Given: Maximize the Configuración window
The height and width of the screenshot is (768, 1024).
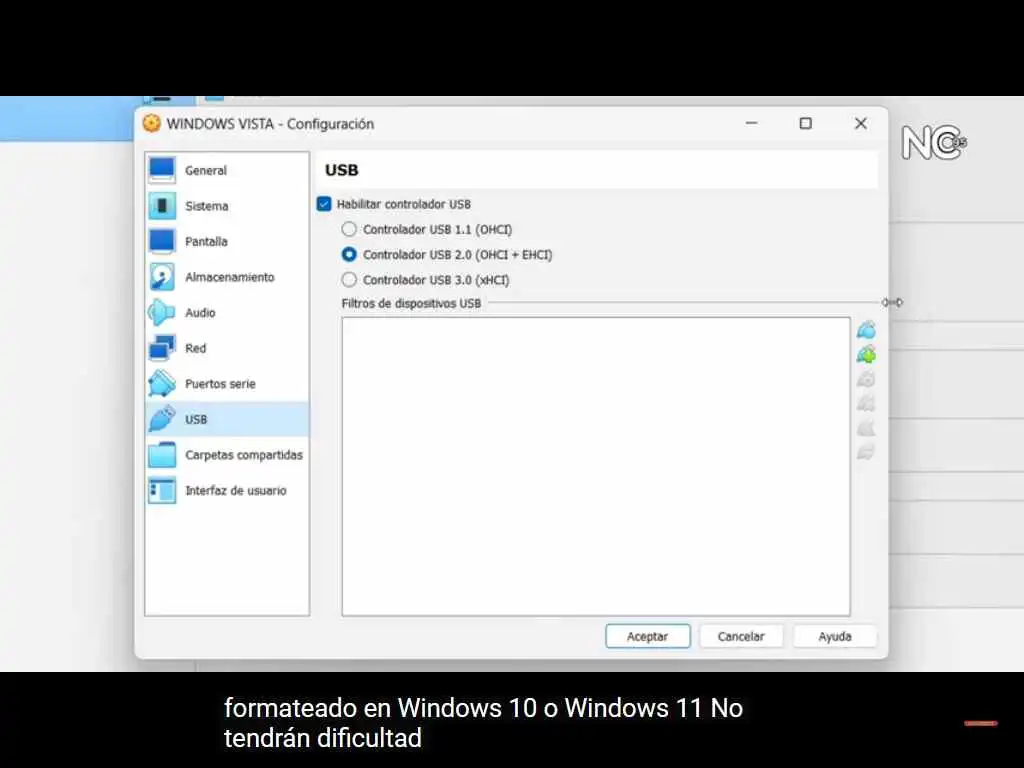Looking at the screenshot, I should 806,123.
